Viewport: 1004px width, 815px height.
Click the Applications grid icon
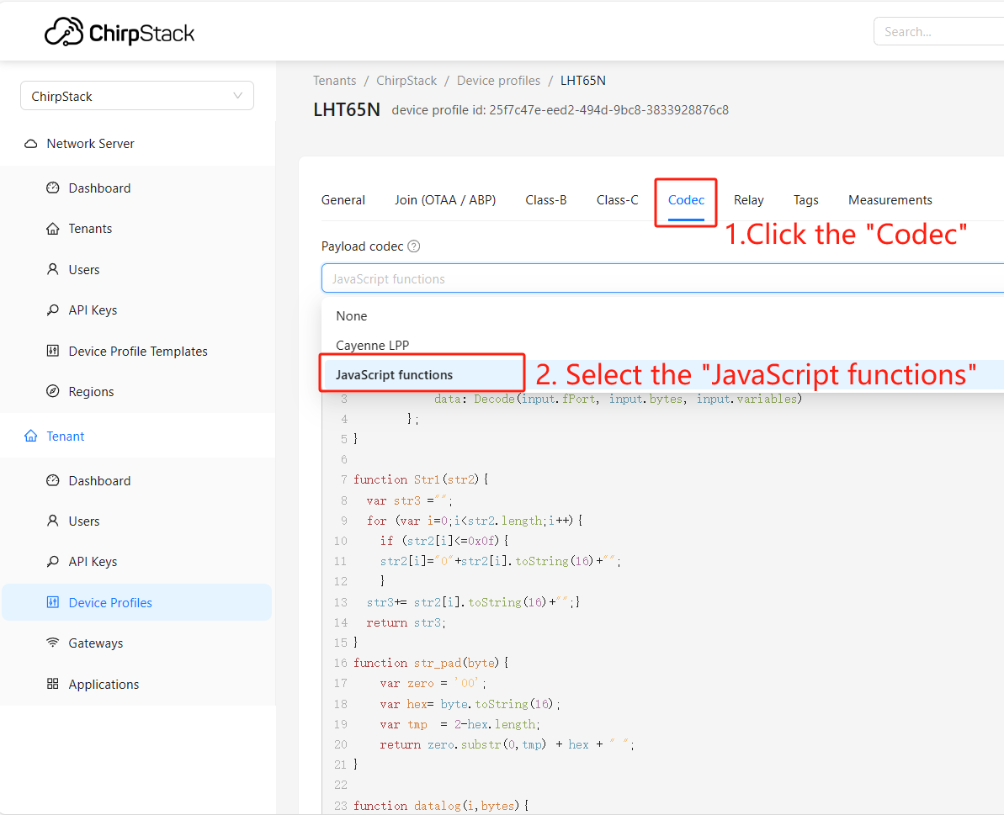(x=53, y=684)
